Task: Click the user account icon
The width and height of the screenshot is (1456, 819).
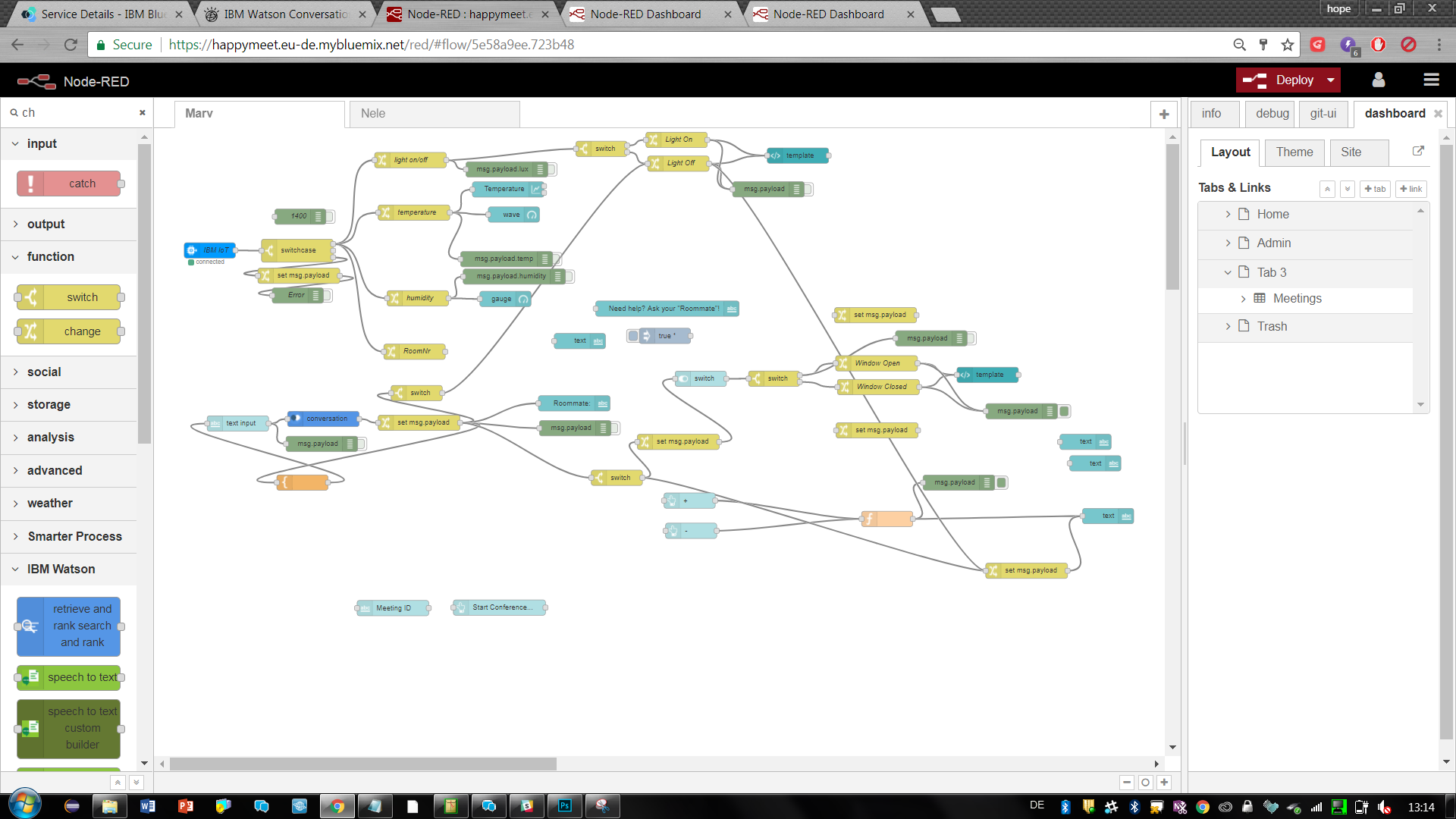Action: [x=1379, y=80]
